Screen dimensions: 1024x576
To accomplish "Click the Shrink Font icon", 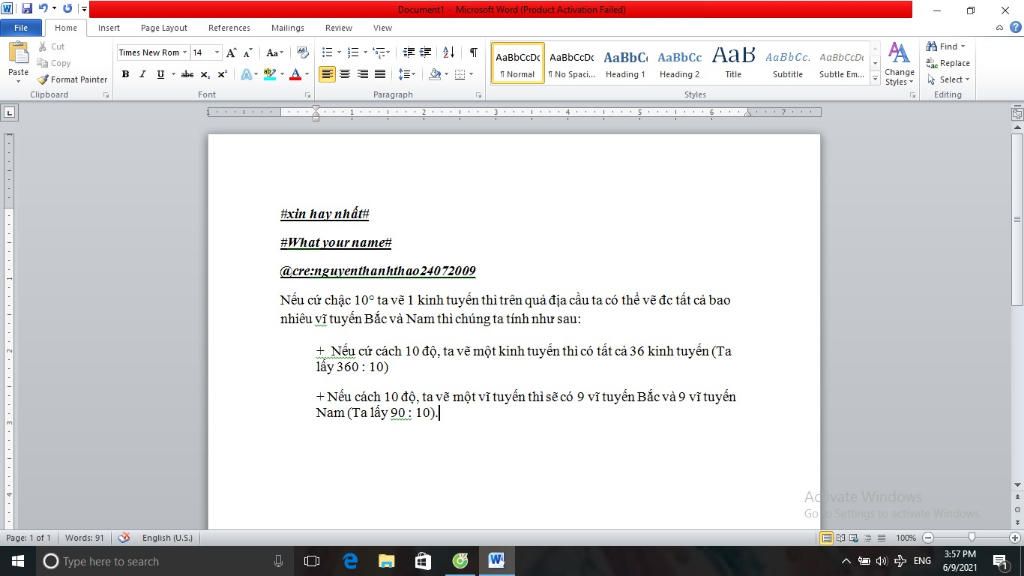I will [x=248, y=52].
